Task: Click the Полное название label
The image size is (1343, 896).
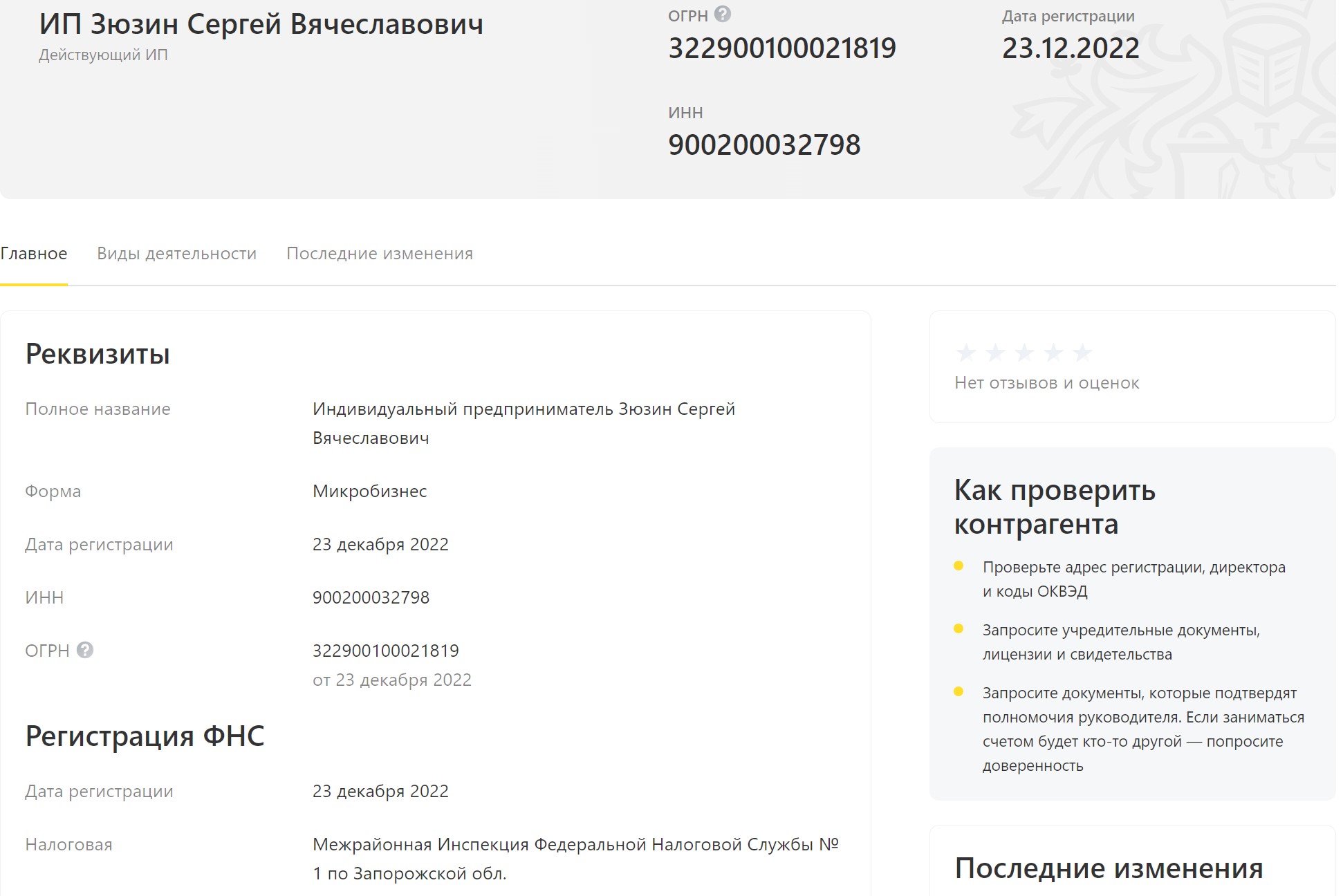Action: [x=98, y=409]
